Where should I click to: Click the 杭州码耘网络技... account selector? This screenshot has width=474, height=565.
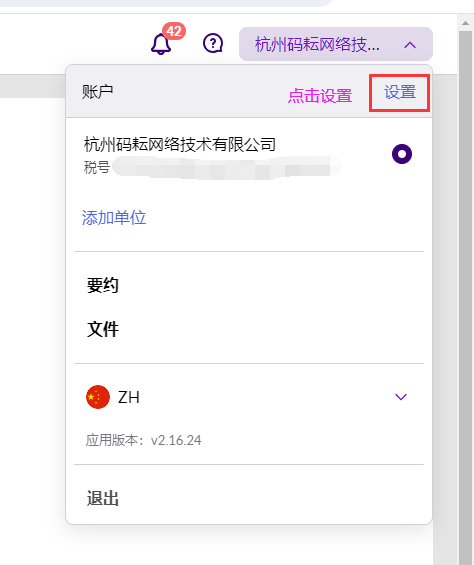(336, 44)
